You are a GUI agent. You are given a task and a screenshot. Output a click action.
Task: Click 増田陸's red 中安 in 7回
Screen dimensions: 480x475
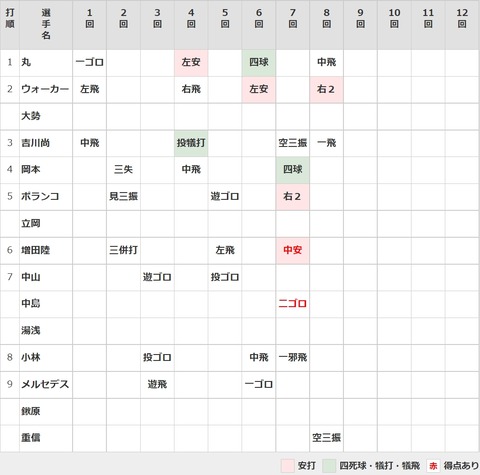(x=293, y=250)
